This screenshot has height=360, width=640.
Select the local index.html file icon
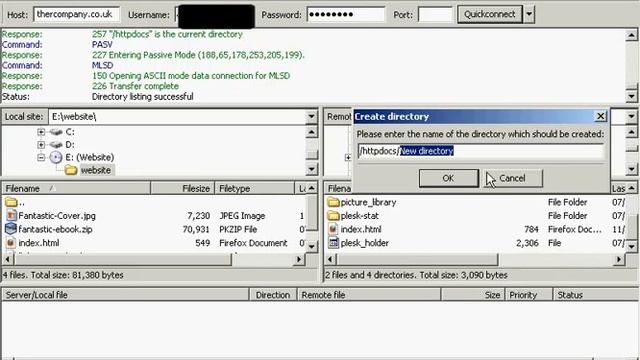(11, 243)
